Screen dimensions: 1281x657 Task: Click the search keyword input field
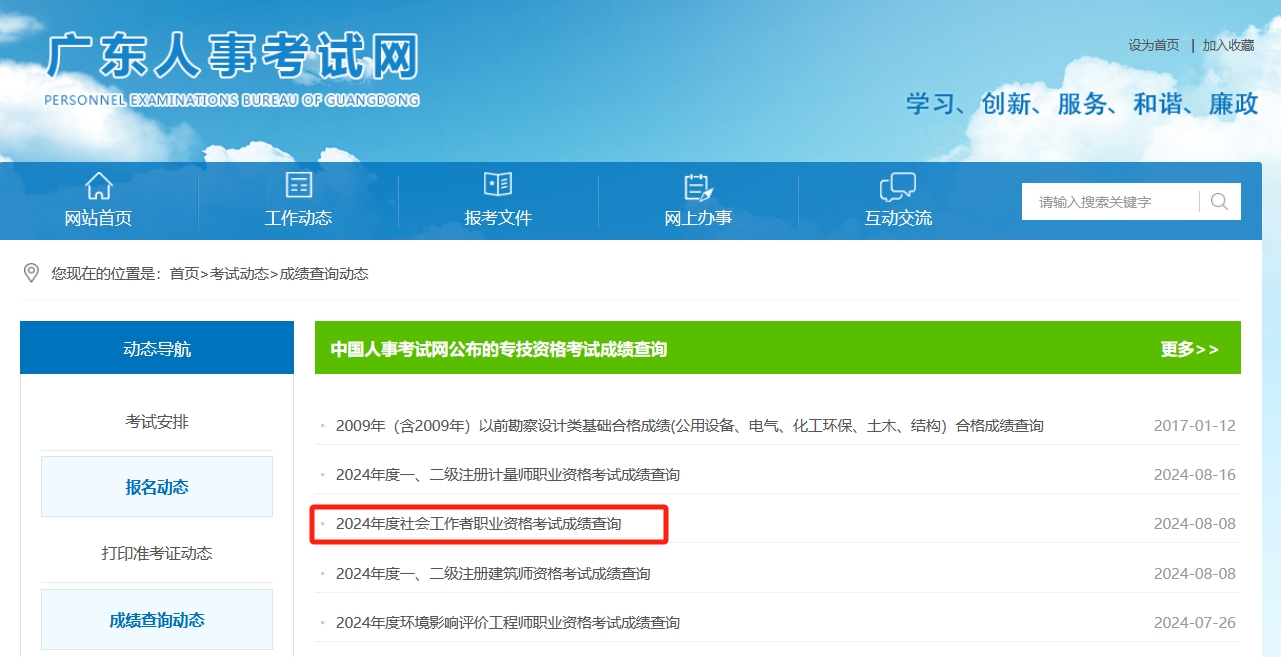[x=1110, y=201]
